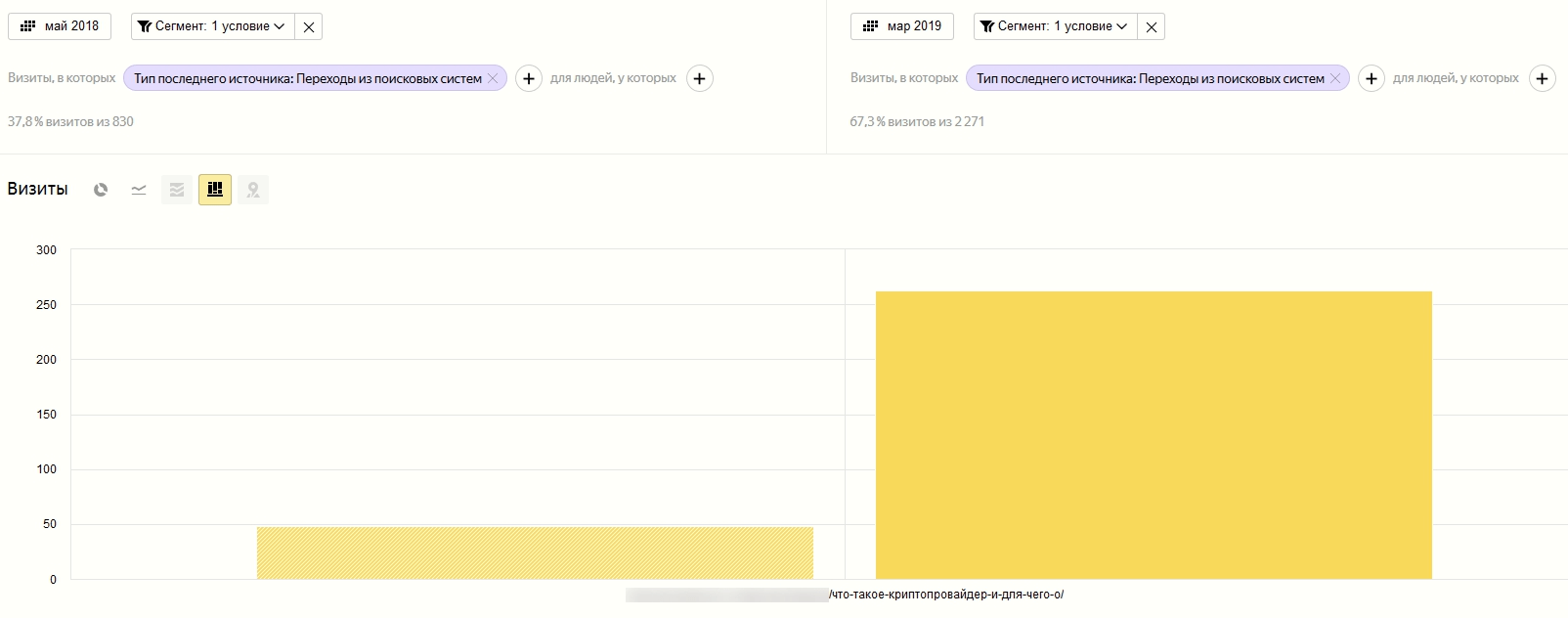1568x618 pixels.
Task: Add people condition in left segment
Action: pyautogui.click(x=700, y=78)
